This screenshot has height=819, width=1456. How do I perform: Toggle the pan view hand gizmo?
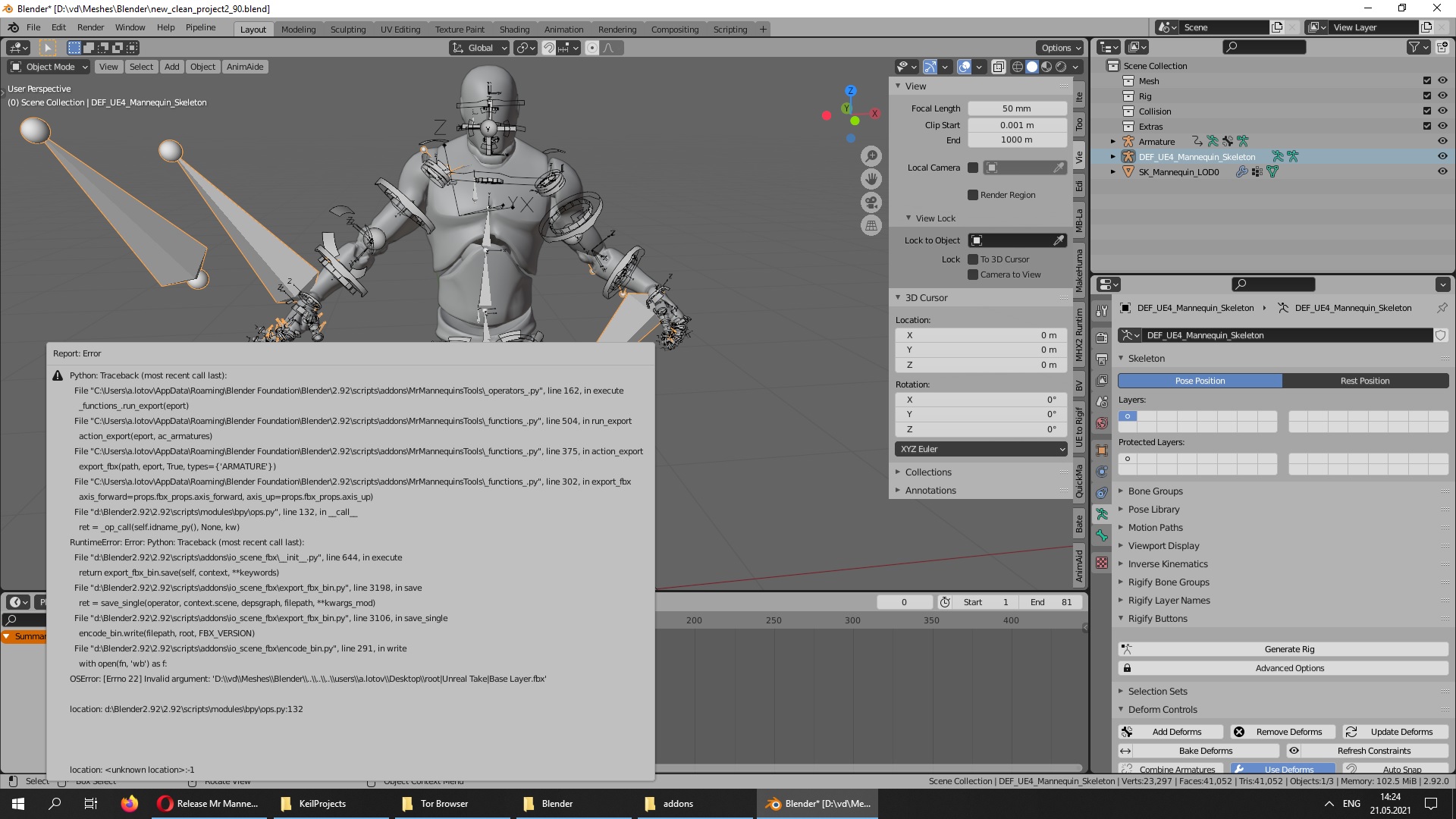(x=871, y=179)
